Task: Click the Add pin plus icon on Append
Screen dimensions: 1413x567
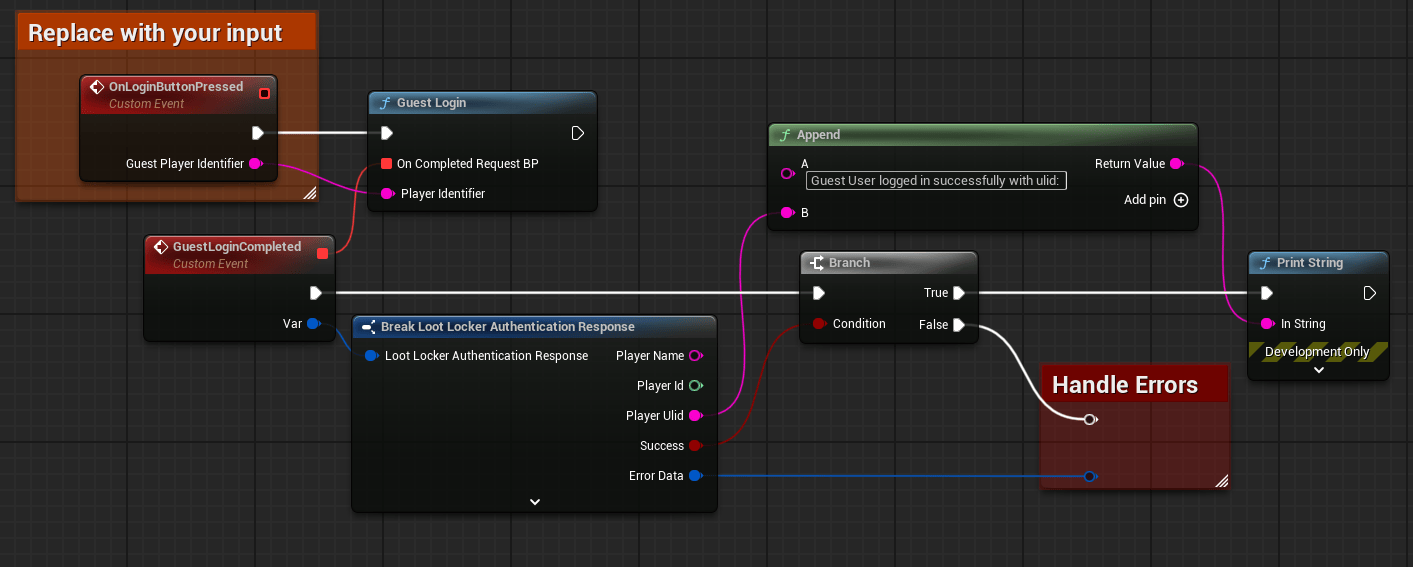Action: (x=1181, y=200)
